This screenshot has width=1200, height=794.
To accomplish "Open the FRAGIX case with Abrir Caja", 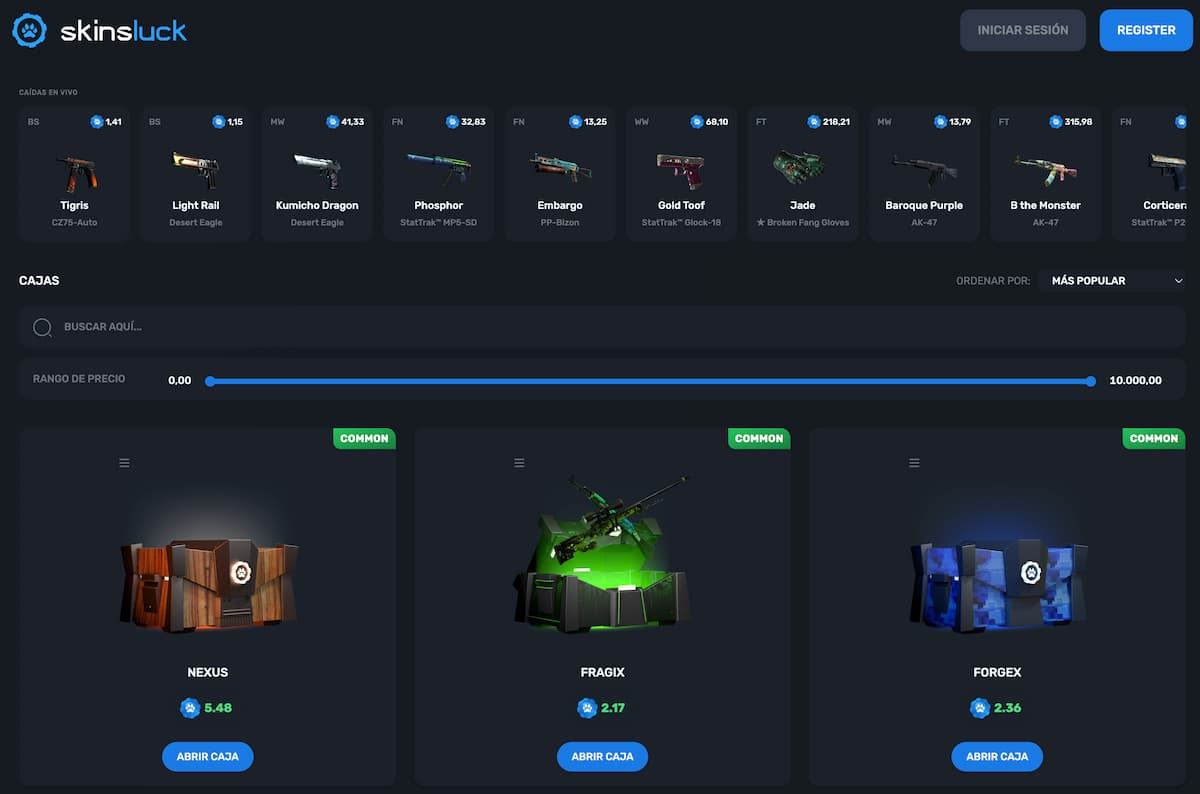I will point(603,757).
